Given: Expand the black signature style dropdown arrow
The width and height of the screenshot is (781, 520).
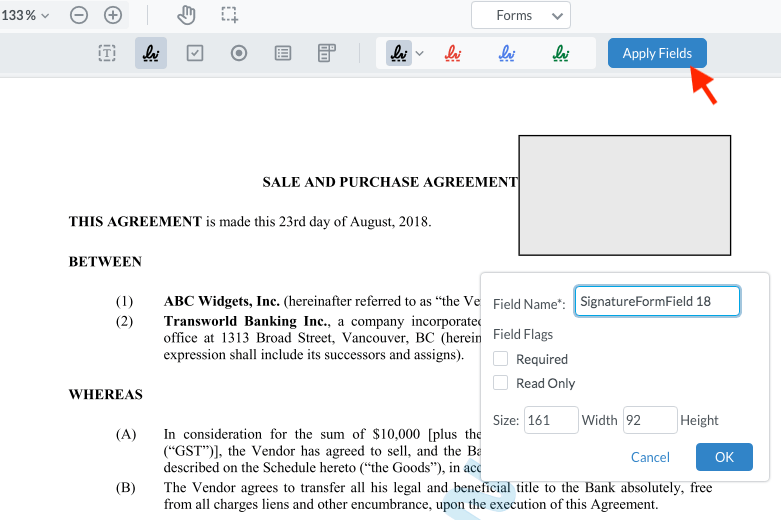Looking at the screenshot, I should [420, 54].
